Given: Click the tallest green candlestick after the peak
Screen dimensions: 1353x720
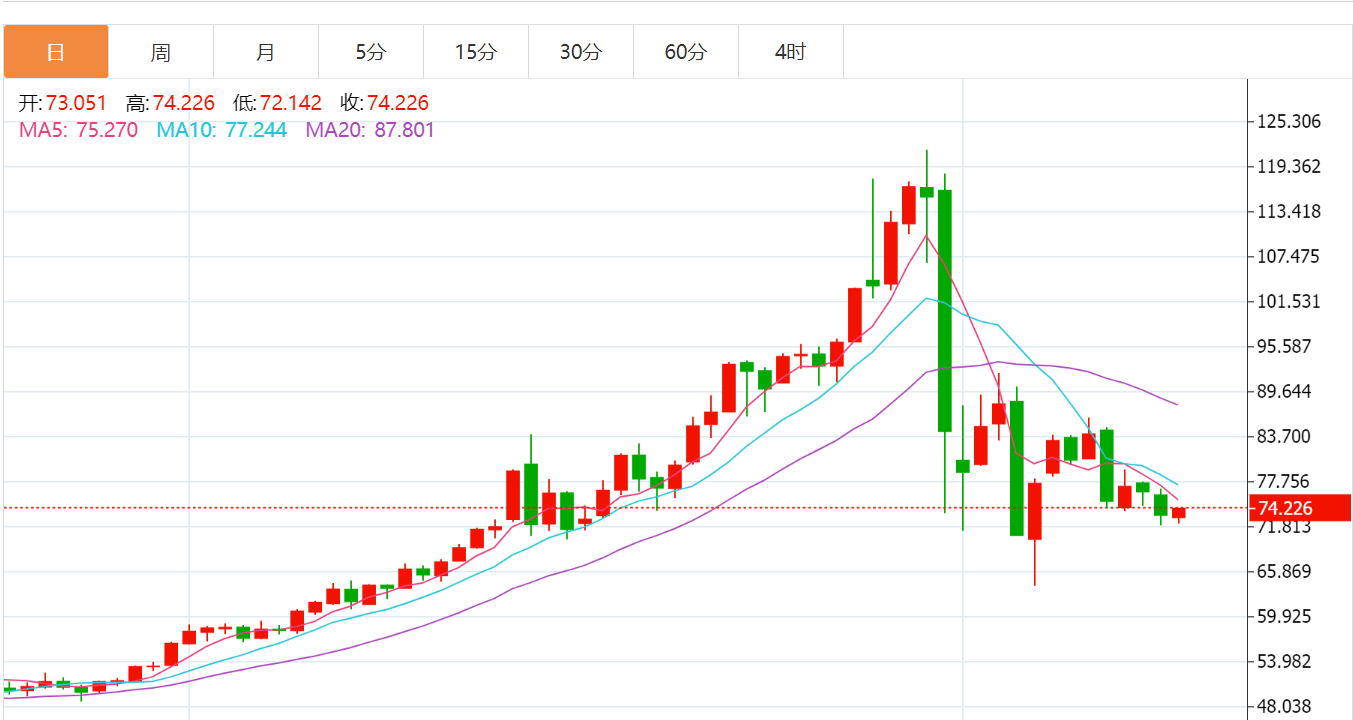Looking at the screenshot, I should tap(944, 310).
